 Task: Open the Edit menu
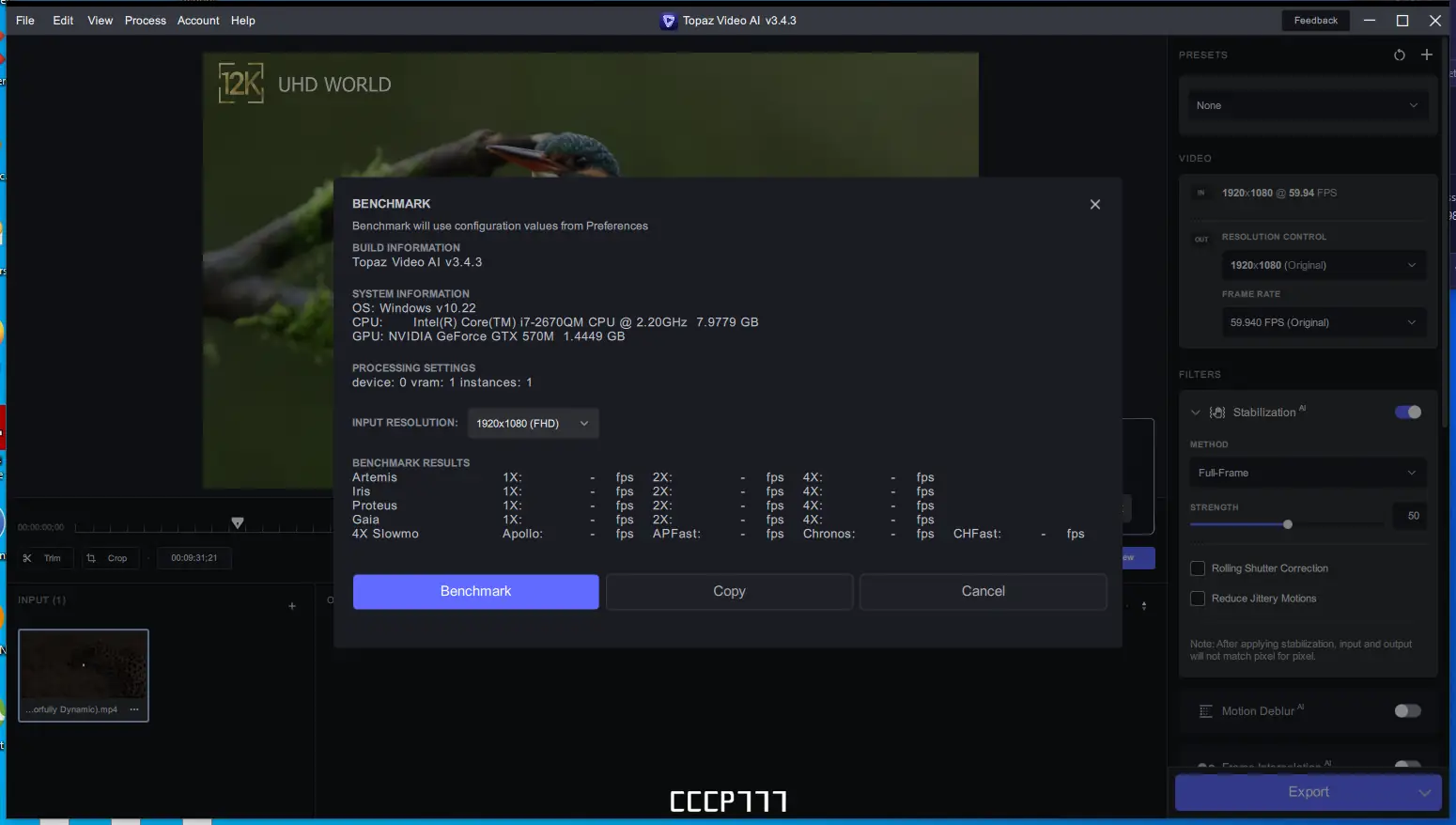coord(63,21)
